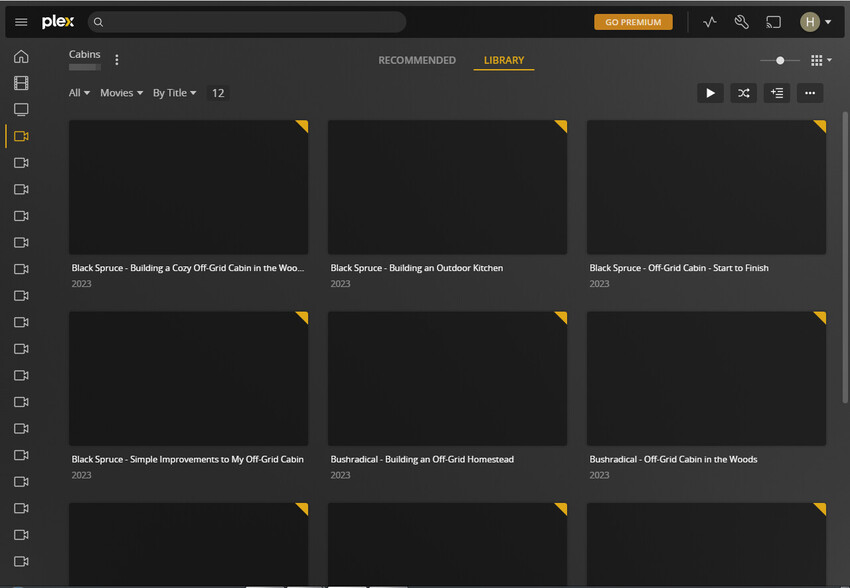Click title 'Bushradical - Off-Grid Cabin in the Woods'
Viewport: 850px width, 588px height.
[x=673, y=459]
